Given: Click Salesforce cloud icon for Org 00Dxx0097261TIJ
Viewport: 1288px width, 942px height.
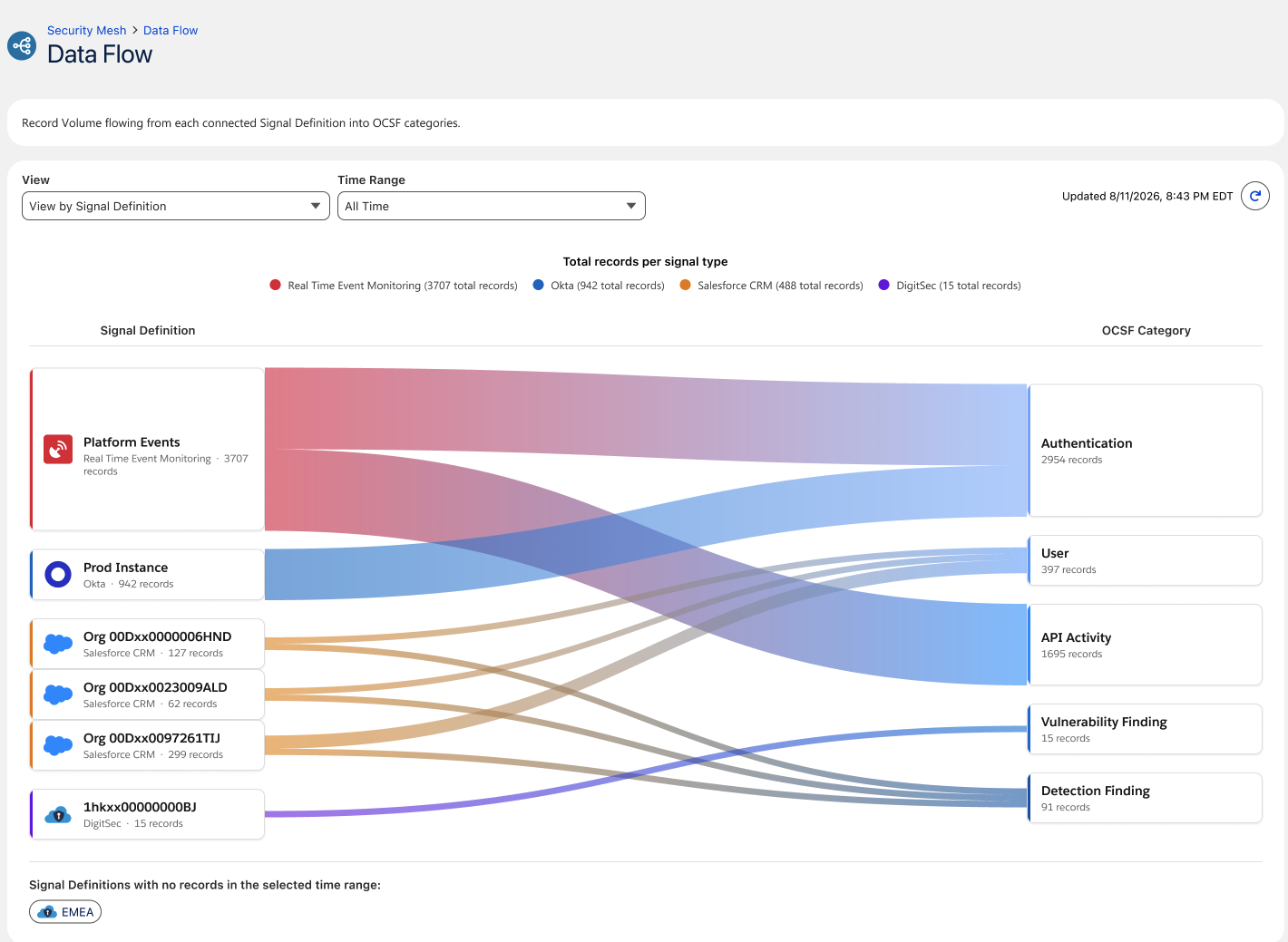Looking at the screenshot, I should pyautogui.click(x=58, y=745).
